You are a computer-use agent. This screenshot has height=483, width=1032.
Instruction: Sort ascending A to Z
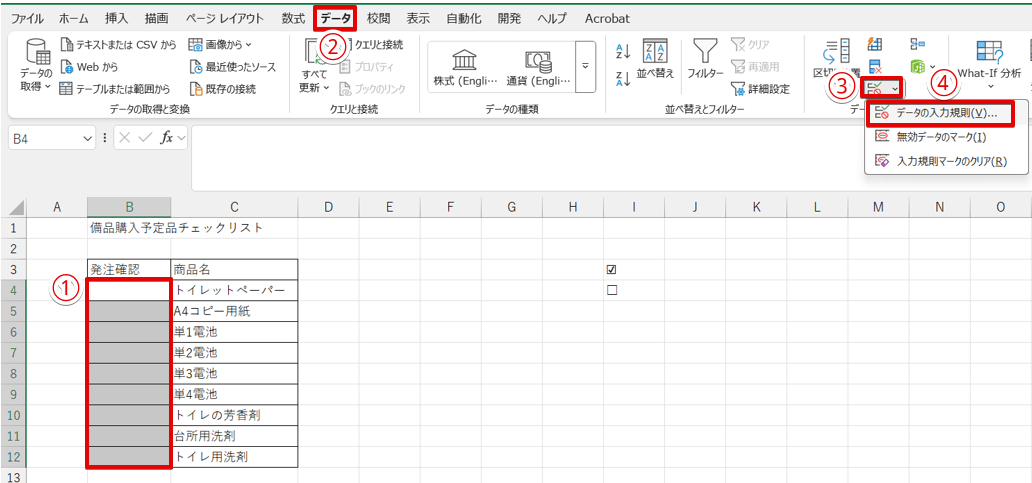[623, 51]
